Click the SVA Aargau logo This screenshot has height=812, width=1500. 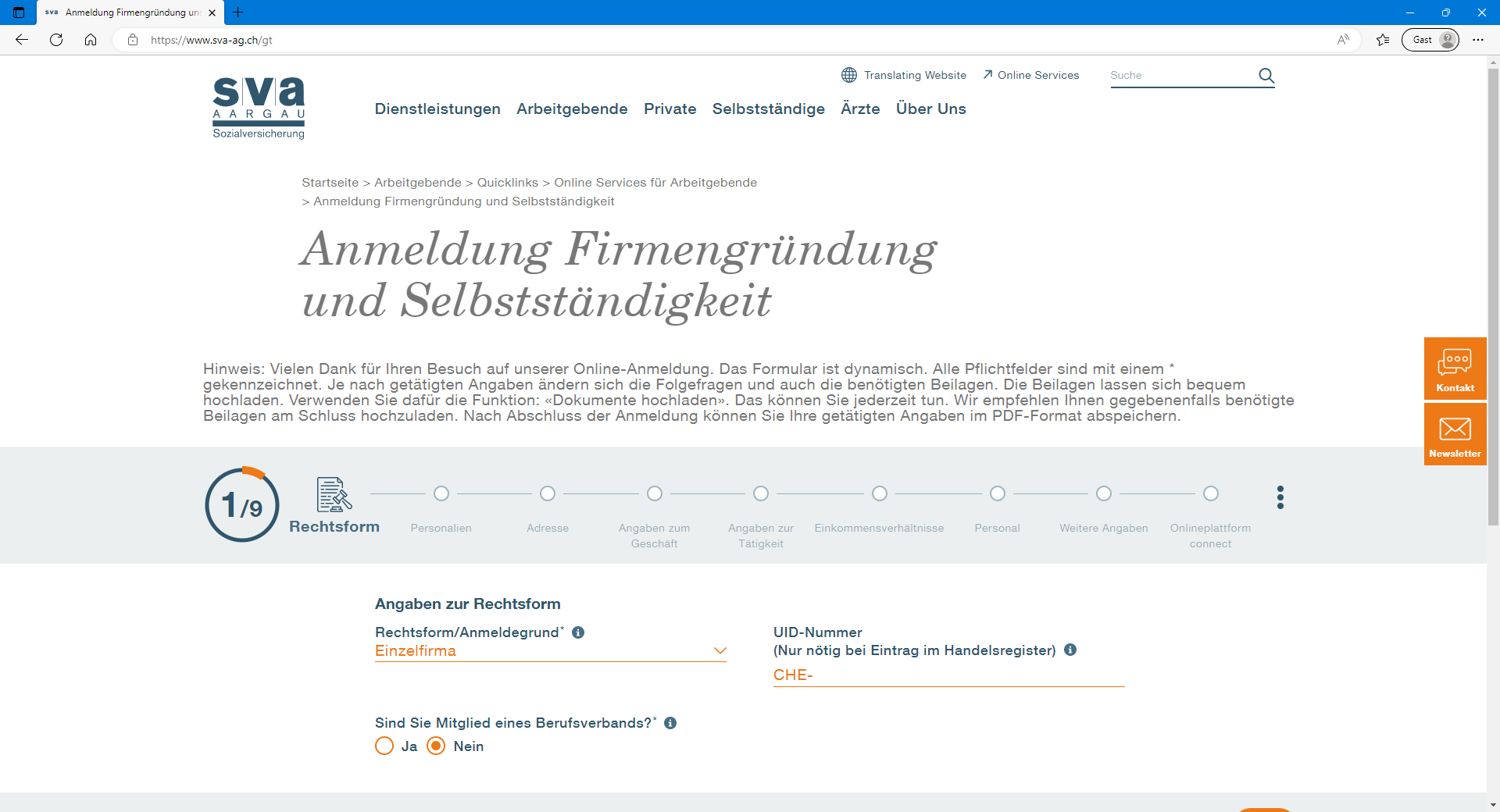(x=259, y=108)
